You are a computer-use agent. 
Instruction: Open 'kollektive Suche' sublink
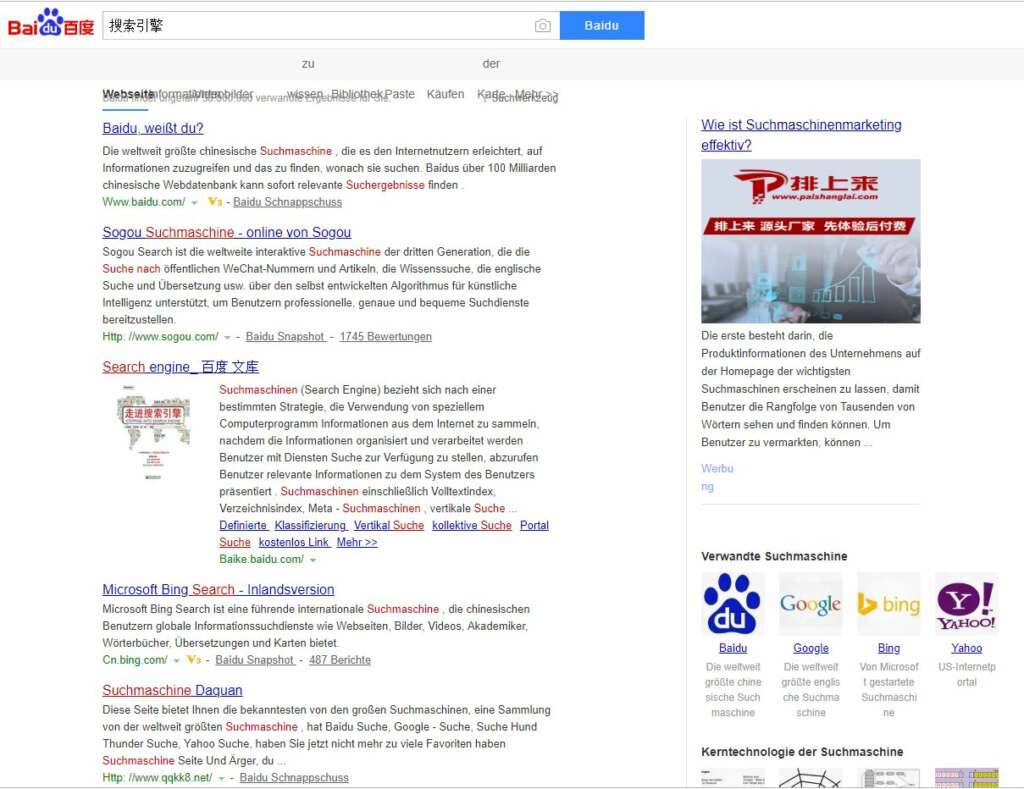(472, 525)
